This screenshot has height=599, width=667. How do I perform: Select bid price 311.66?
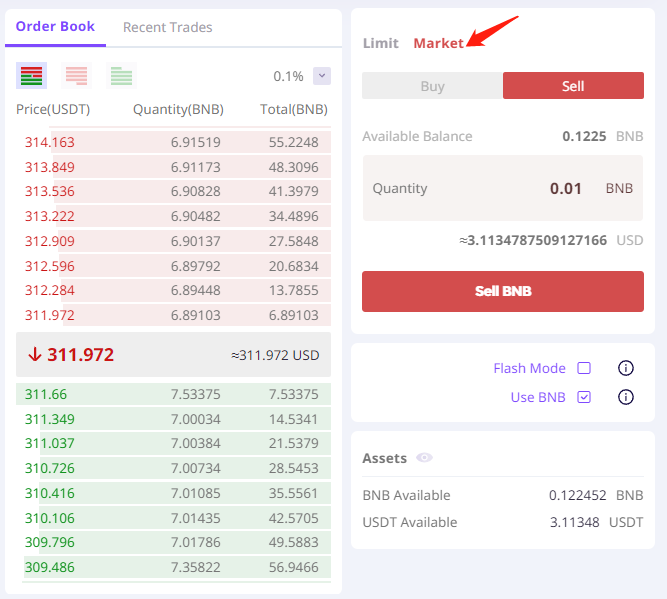point(46,394)
